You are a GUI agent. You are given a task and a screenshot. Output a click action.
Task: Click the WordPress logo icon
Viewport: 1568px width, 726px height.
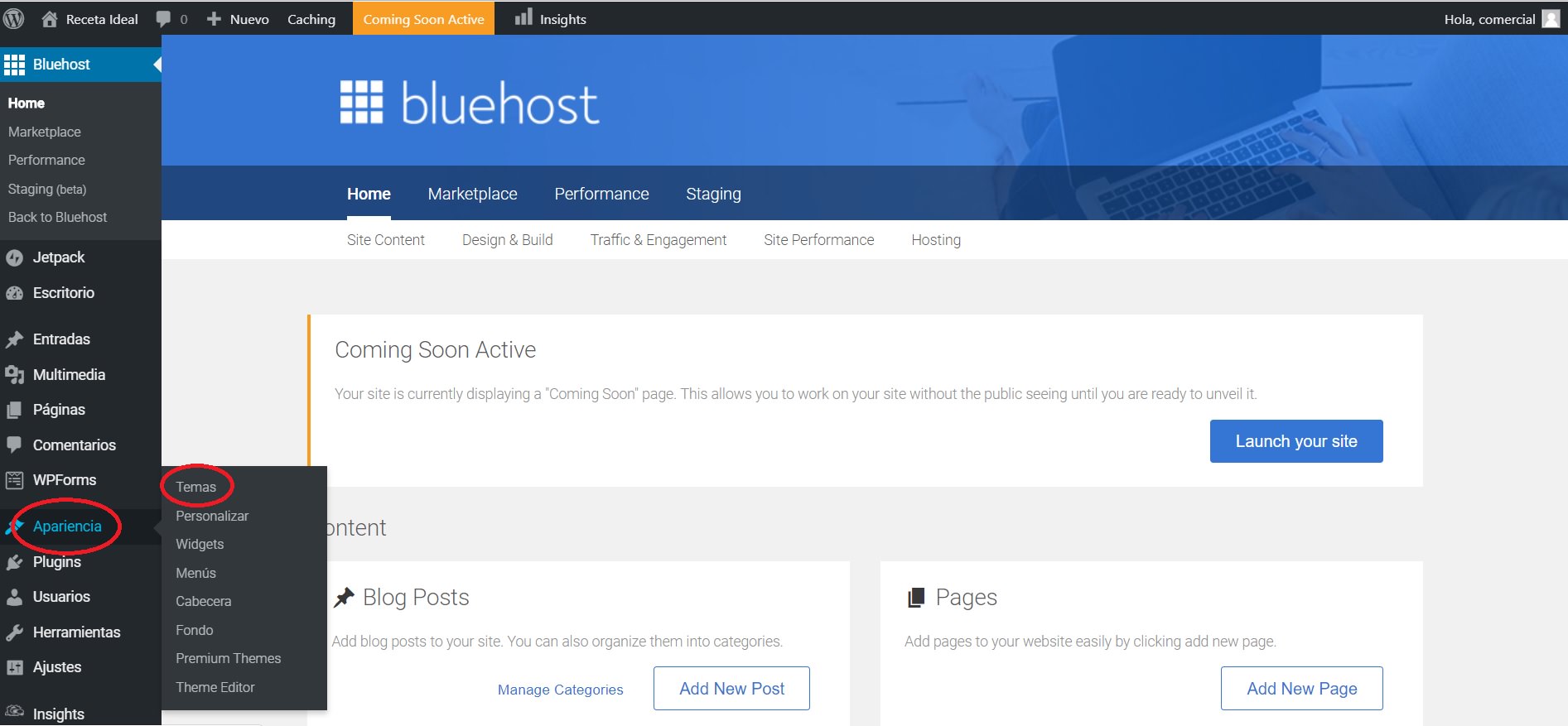14,18
